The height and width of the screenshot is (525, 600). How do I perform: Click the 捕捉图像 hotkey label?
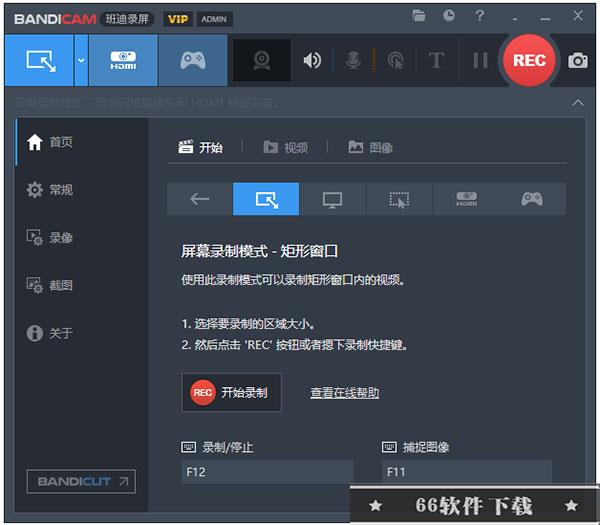[426, 447]
